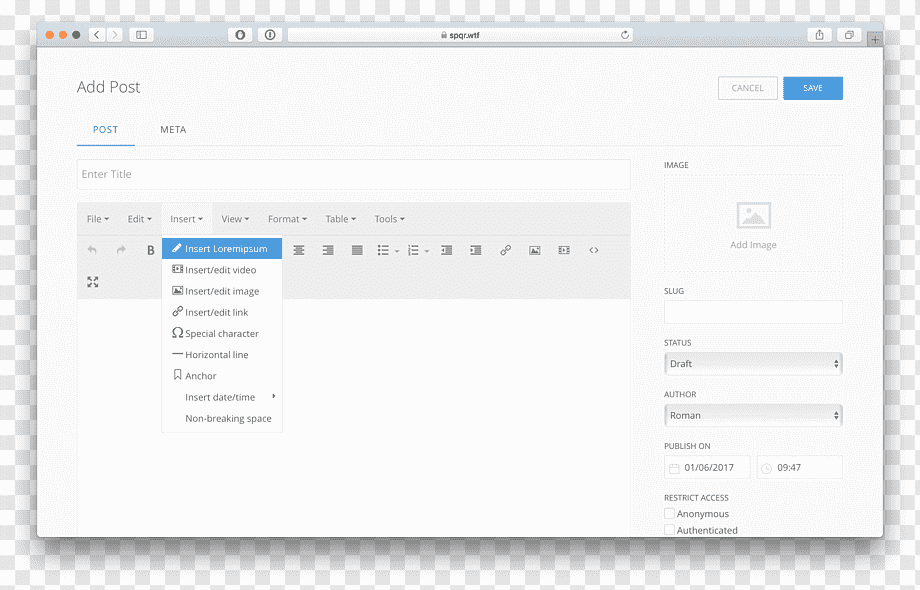Justify the text alignment

[x=357, y=250]
